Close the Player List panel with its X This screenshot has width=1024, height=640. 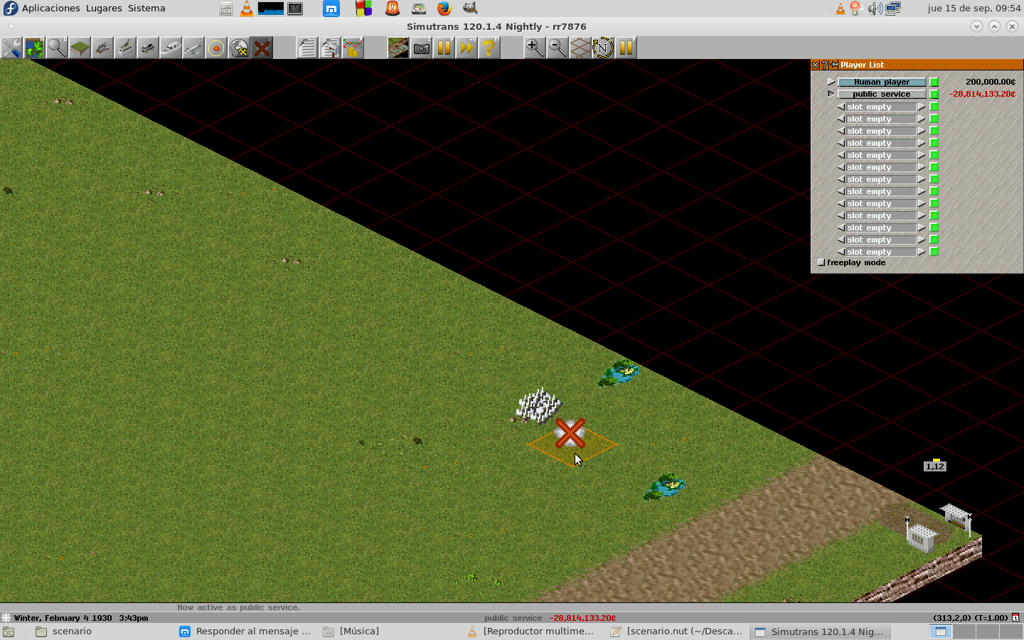tap(815, 65)
